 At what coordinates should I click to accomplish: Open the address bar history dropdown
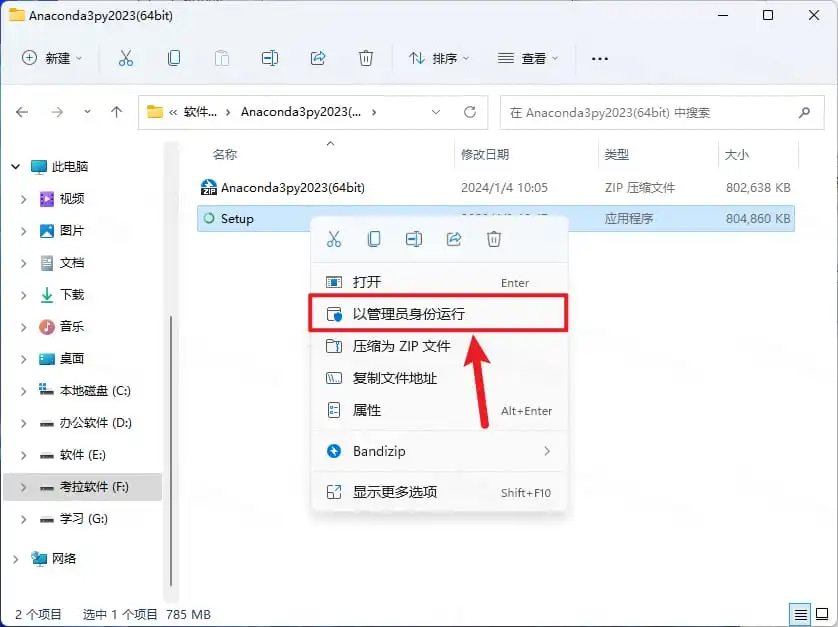(436, 112)
